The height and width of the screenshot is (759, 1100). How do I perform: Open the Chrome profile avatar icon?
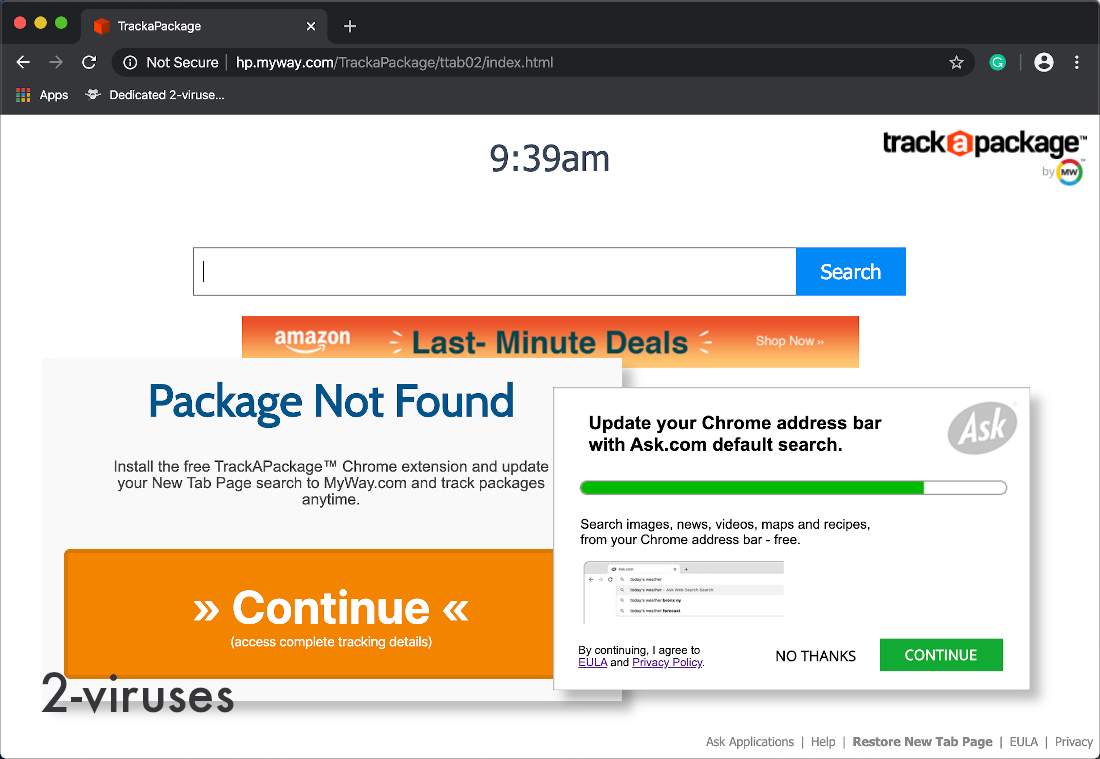click(x=1043, y=62)
